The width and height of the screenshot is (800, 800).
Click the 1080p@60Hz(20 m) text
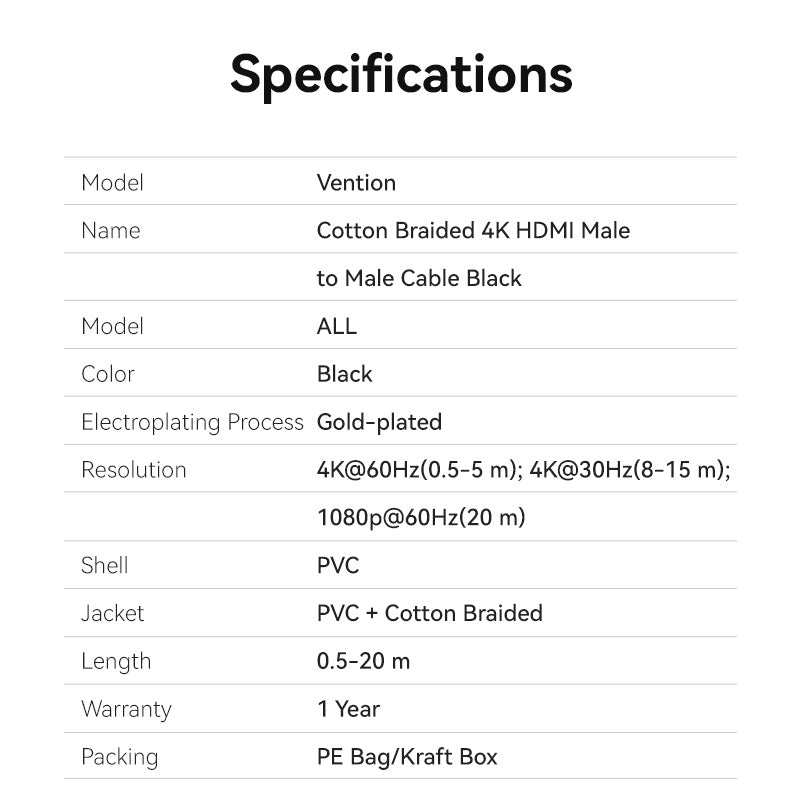[x=421, y=518]
